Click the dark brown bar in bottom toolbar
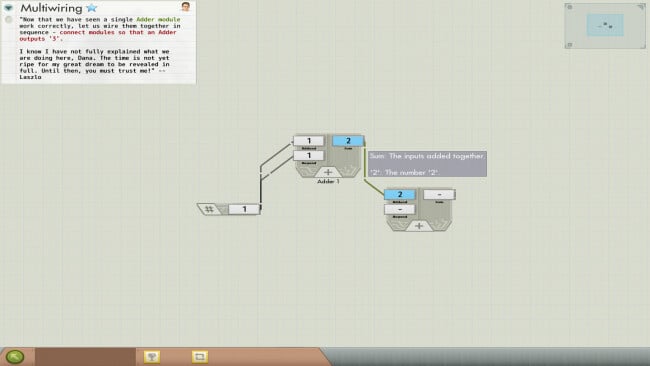 click(85, 357)
